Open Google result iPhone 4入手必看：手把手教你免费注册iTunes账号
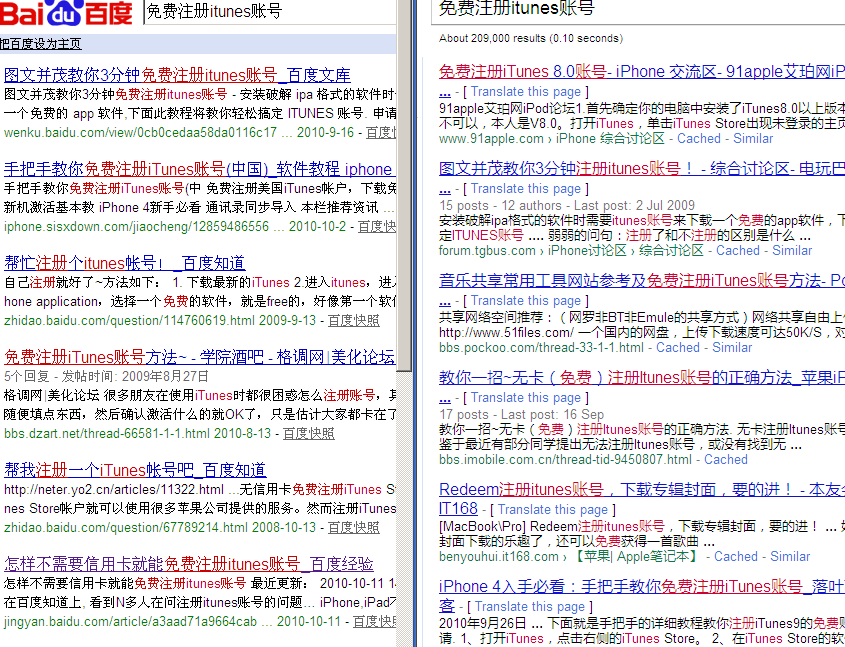This screenshot has height=647, width=845. point(642,586)
